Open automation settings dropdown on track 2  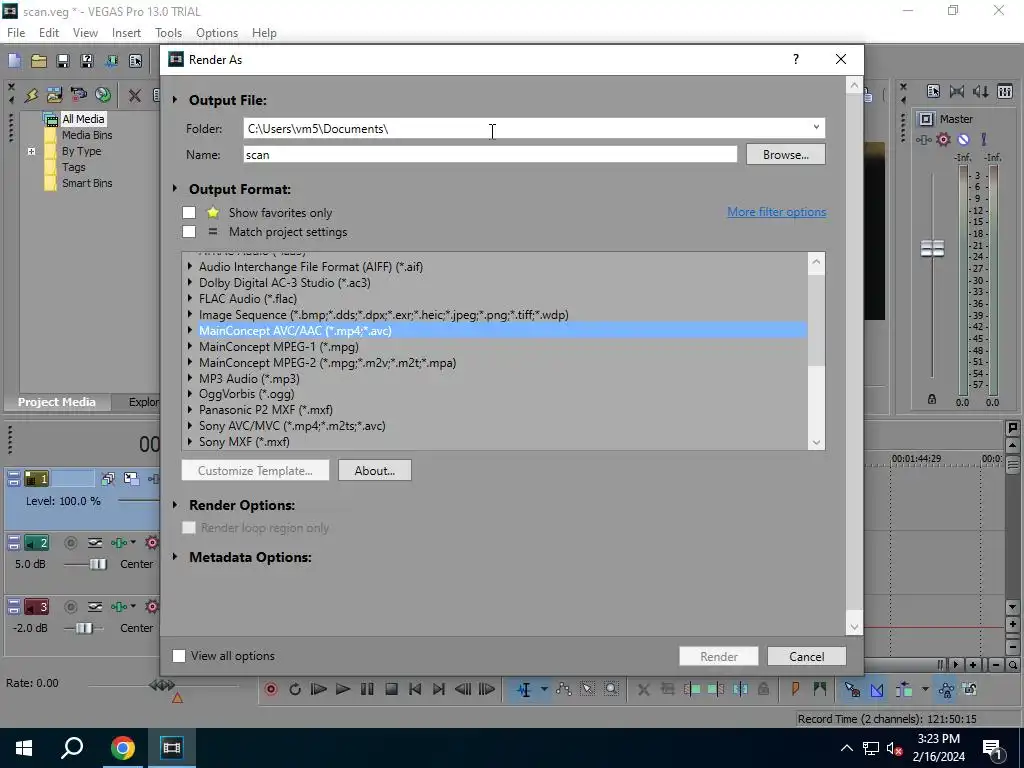(133, 542)
